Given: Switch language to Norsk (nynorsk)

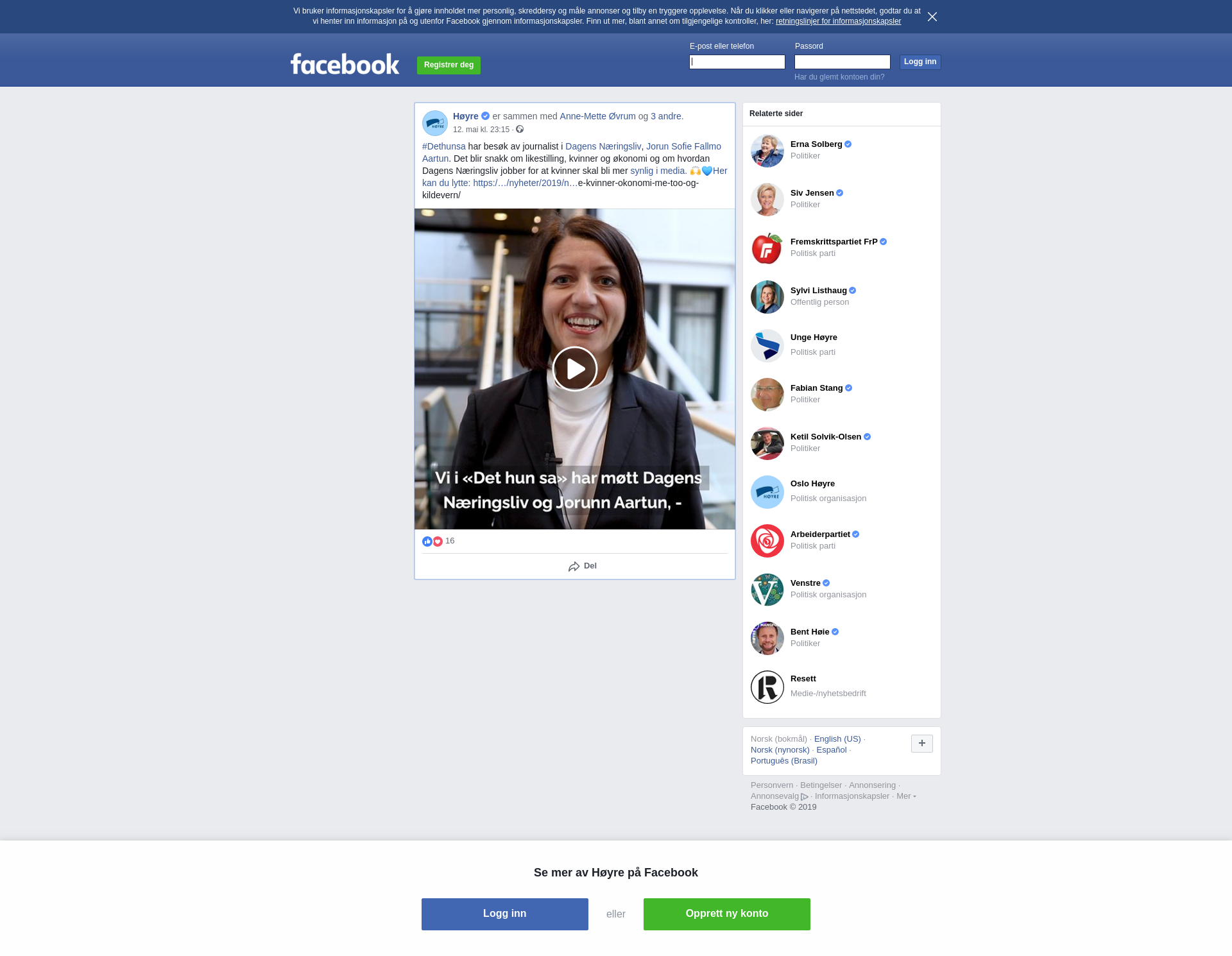Looking at the screenshot, I should (780, 750).
